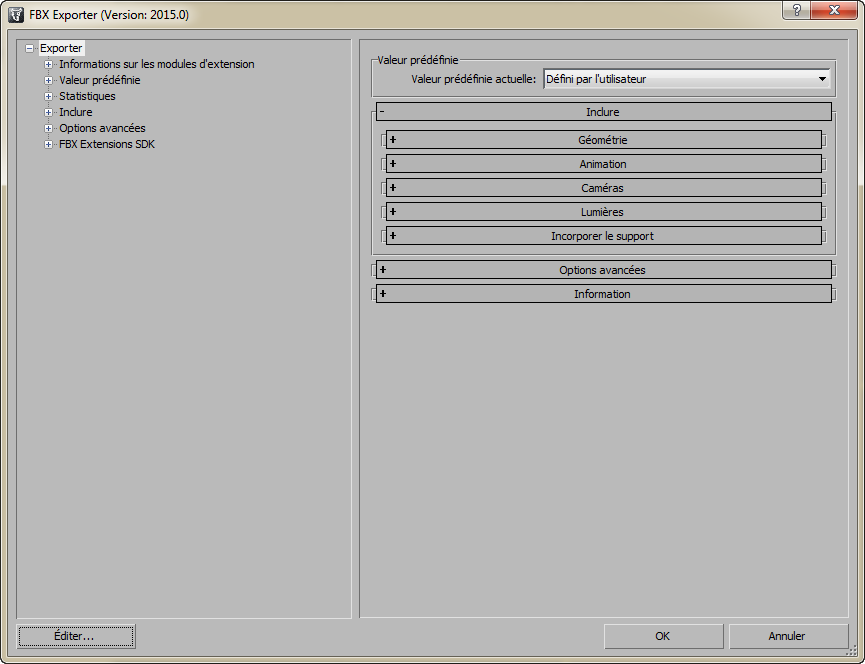865x664 pixels.
Task: Click the FBX Exporter title bar icon
Action: pos(16,14)
